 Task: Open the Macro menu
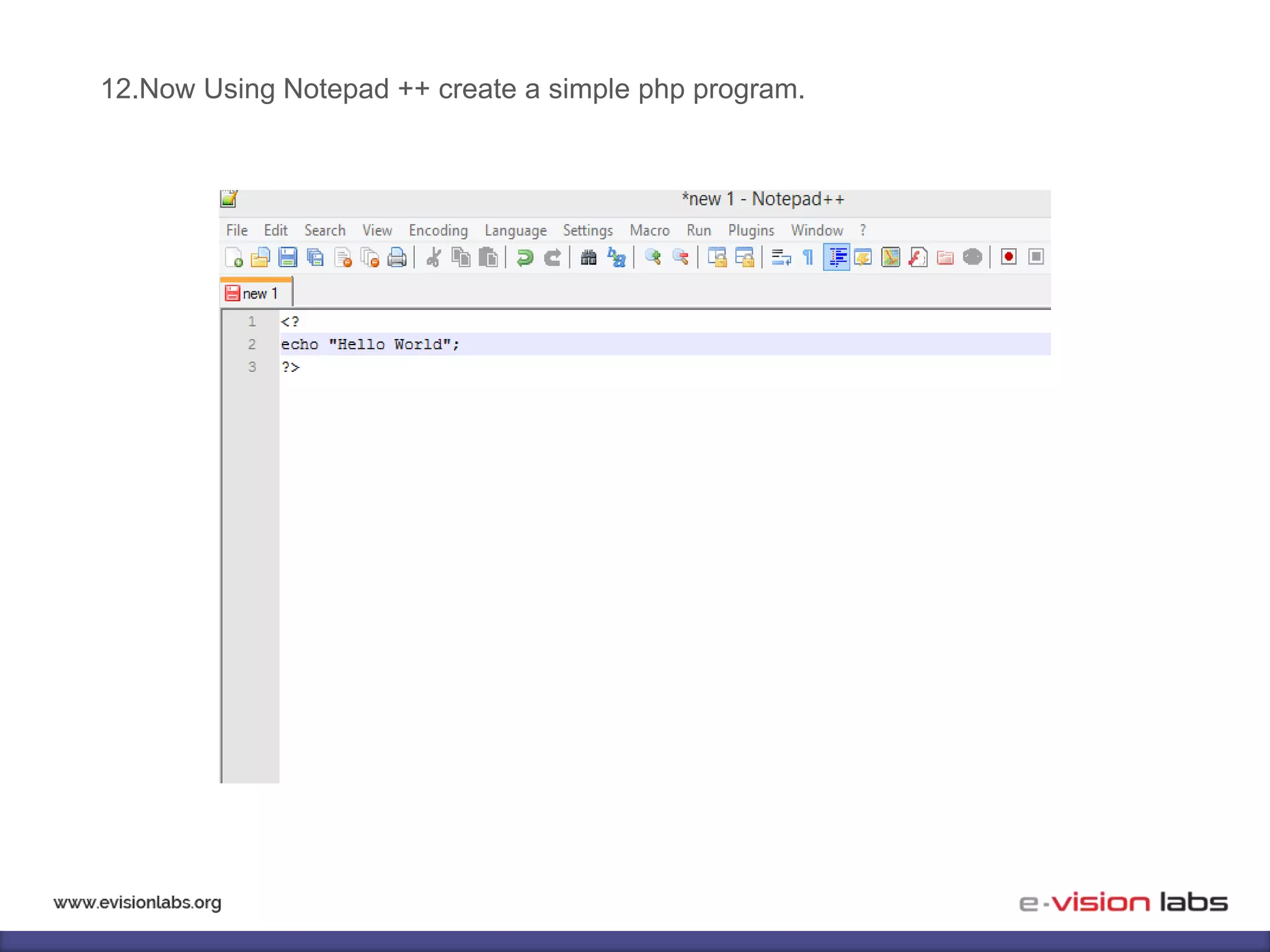tap(650, 231)
